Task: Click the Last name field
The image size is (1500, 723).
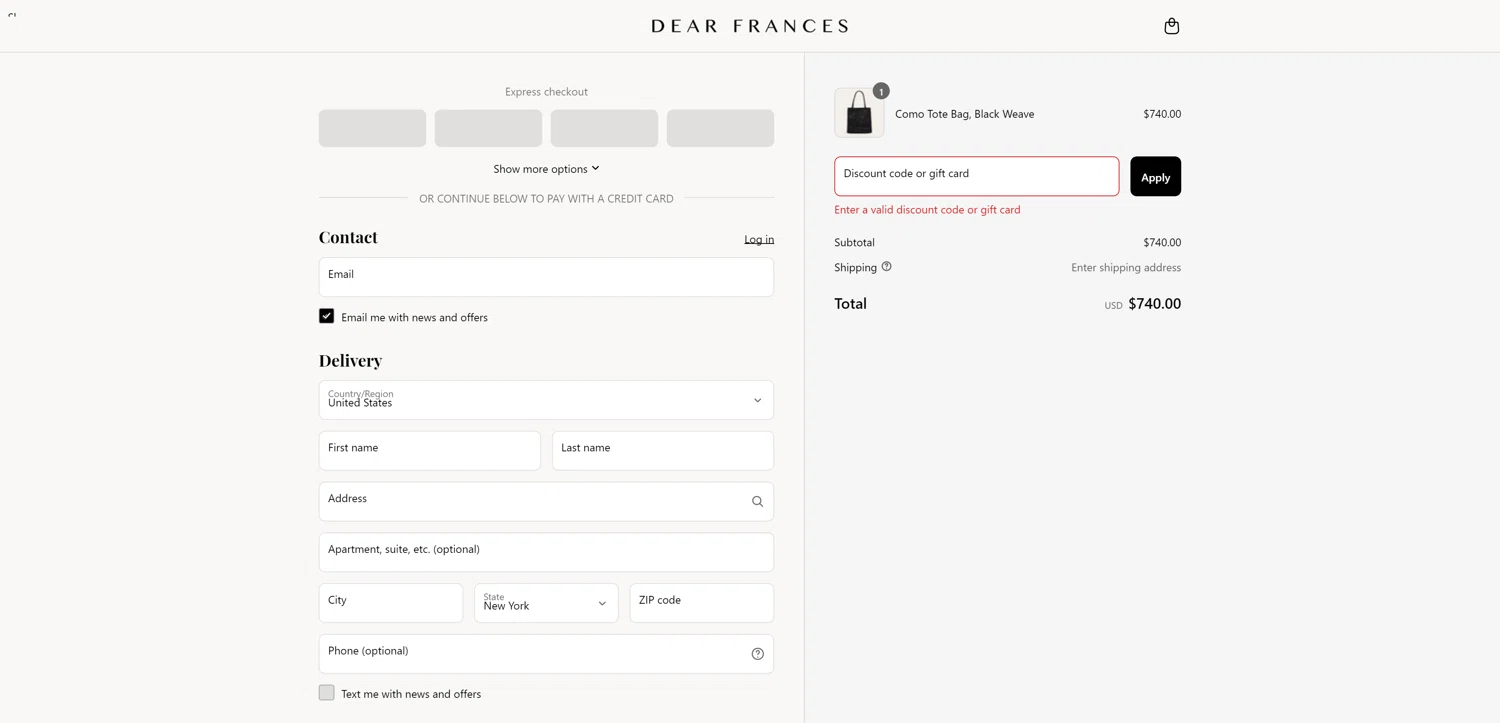Action: 663,451
